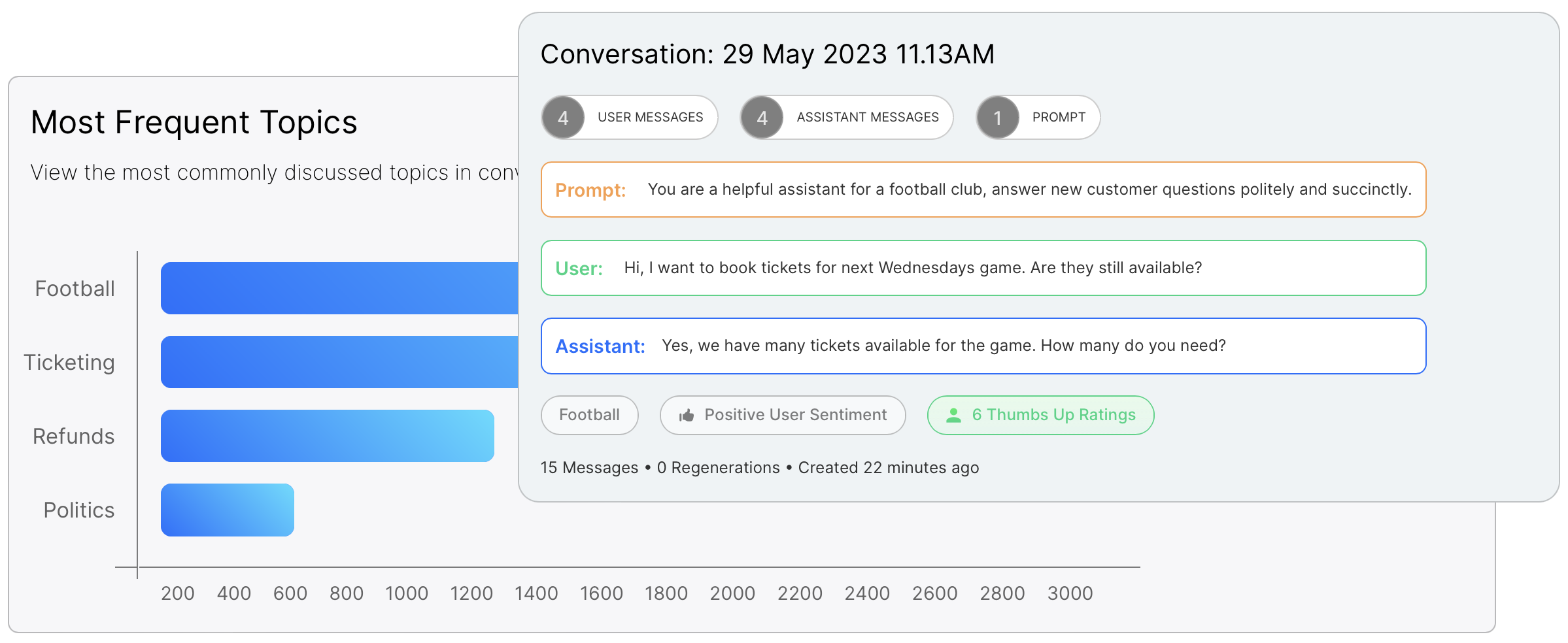Click the Most Frequent Topics heading
The height and width of the screenshot is (643, 1568).
(194, 123)
